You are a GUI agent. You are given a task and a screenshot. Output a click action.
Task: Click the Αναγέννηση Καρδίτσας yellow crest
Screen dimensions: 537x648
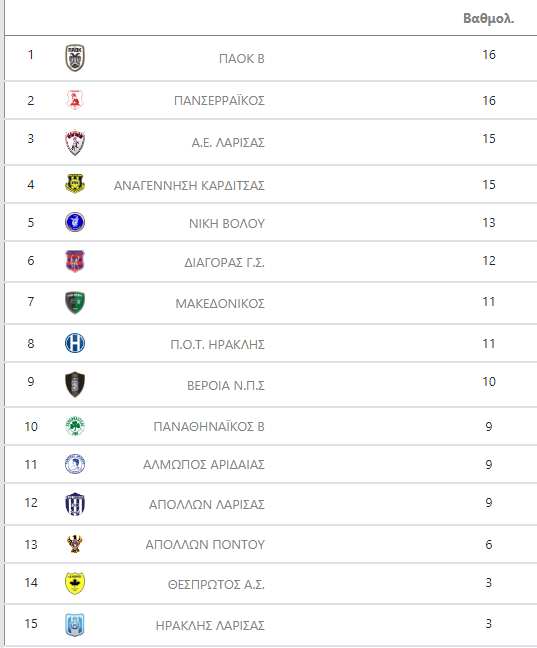point(75,183)
